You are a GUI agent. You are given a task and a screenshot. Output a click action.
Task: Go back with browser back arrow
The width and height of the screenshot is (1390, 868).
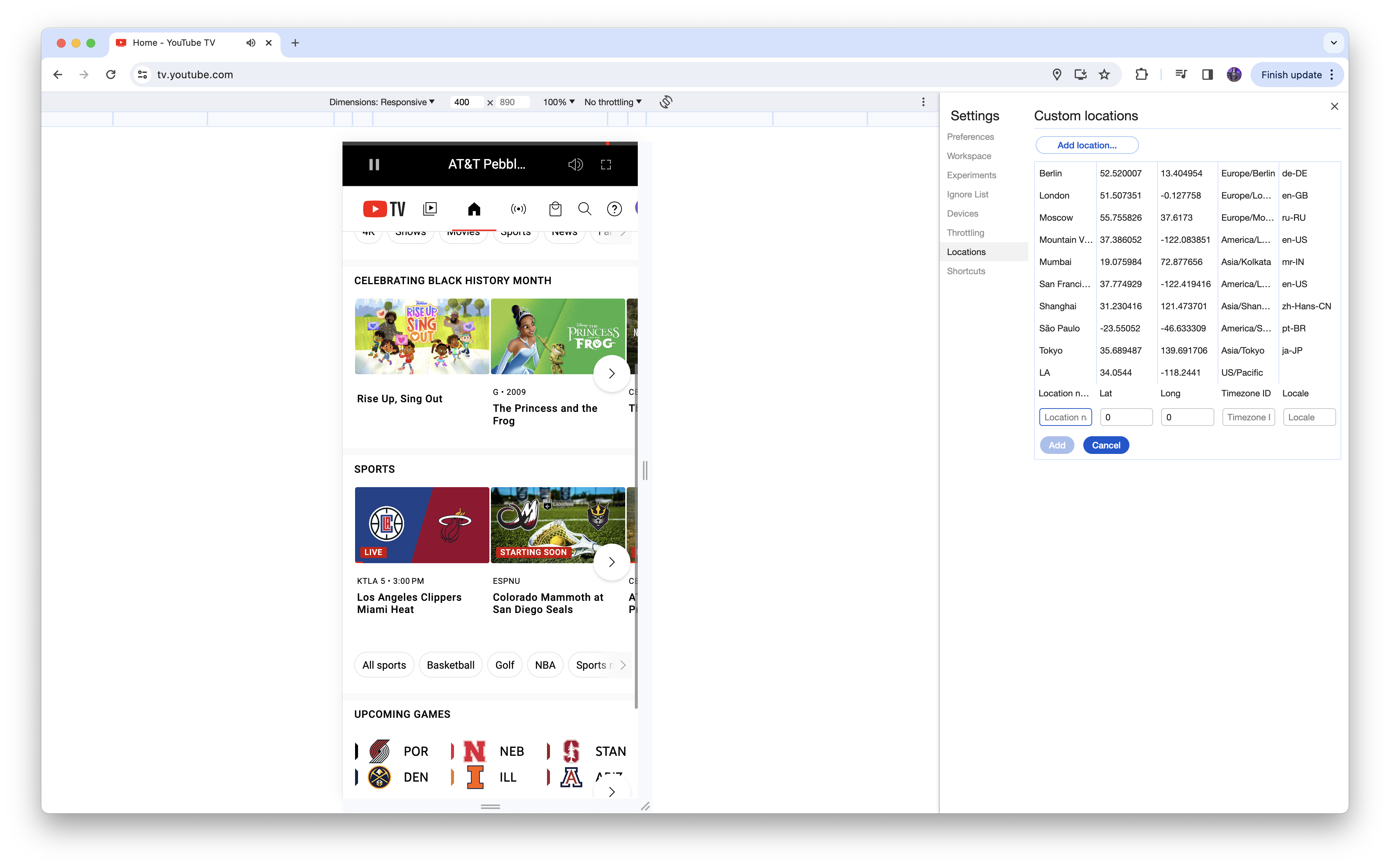[x=58, y=75]
